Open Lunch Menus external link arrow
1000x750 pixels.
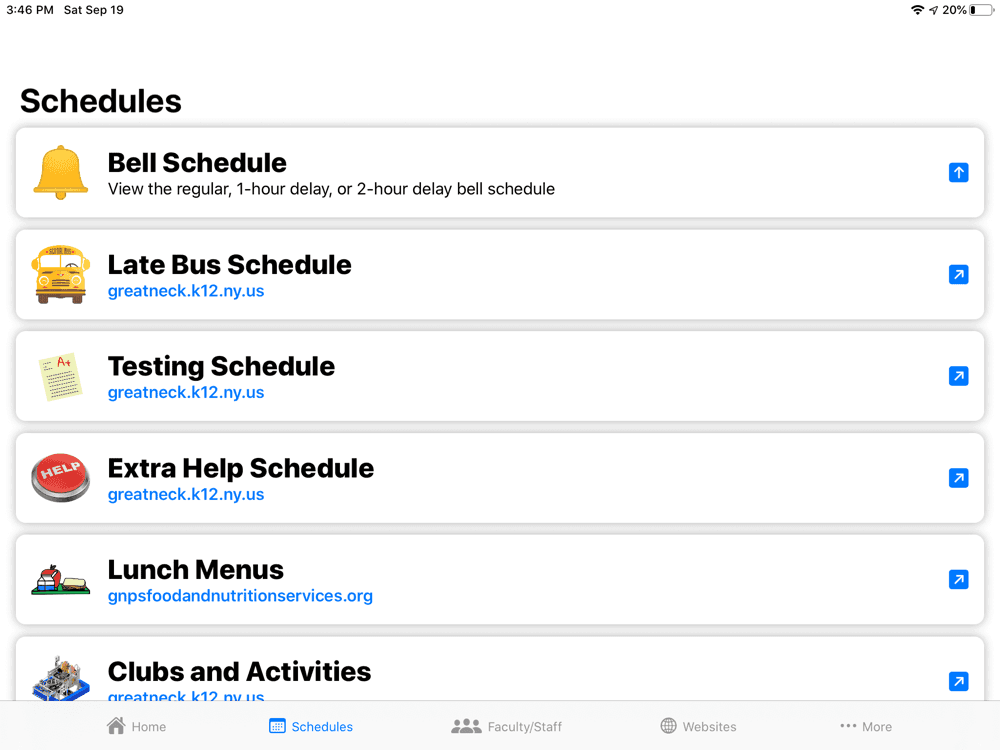958,579
